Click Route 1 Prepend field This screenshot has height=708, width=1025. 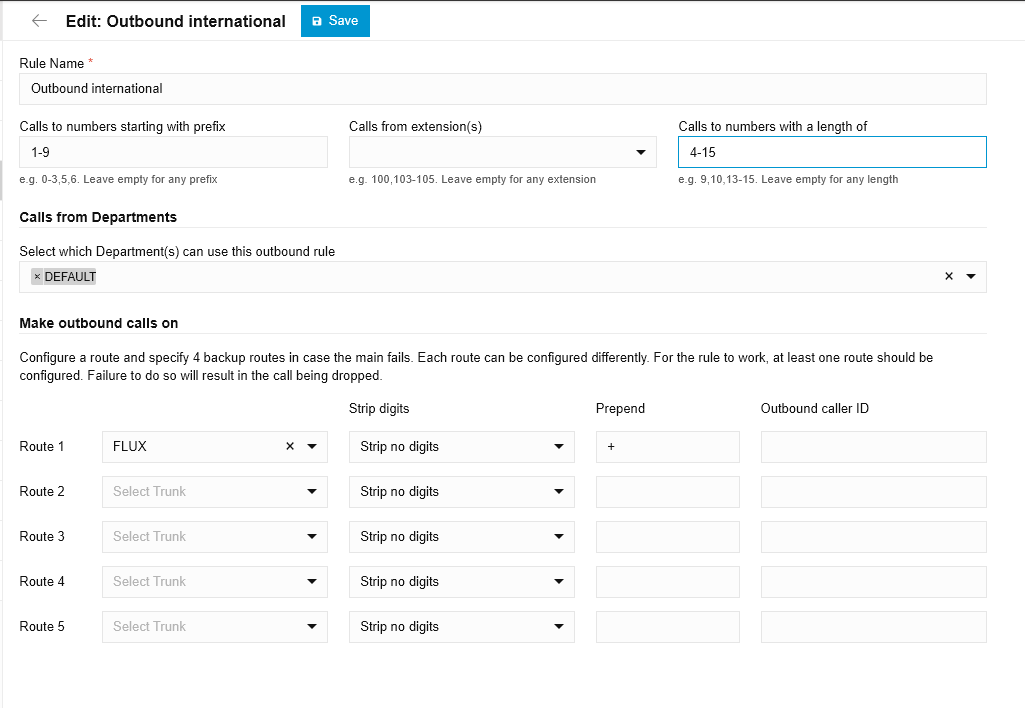tap(667, 447)
